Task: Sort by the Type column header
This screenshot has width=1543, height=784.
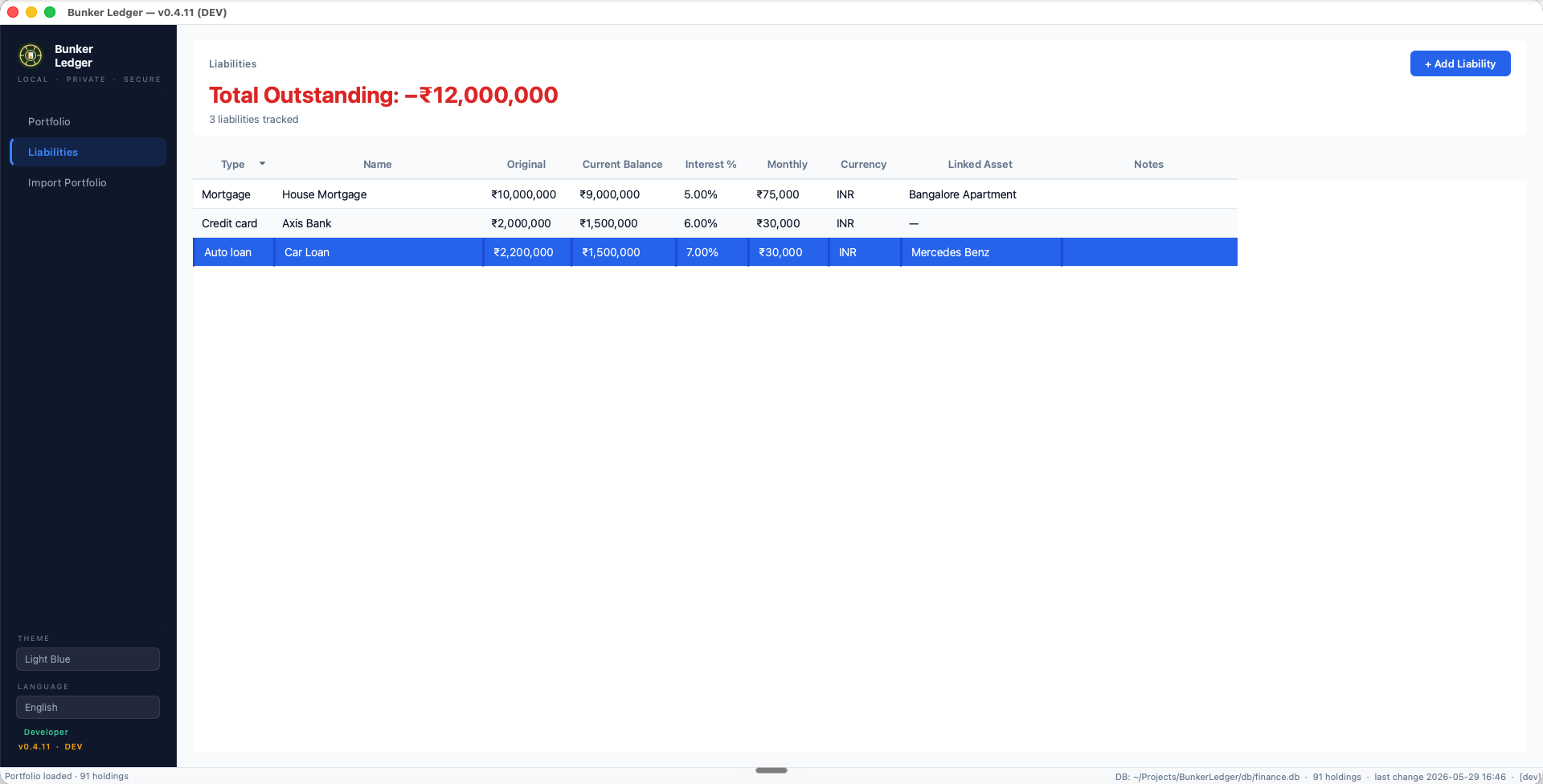Action: (x=233, y=164)
